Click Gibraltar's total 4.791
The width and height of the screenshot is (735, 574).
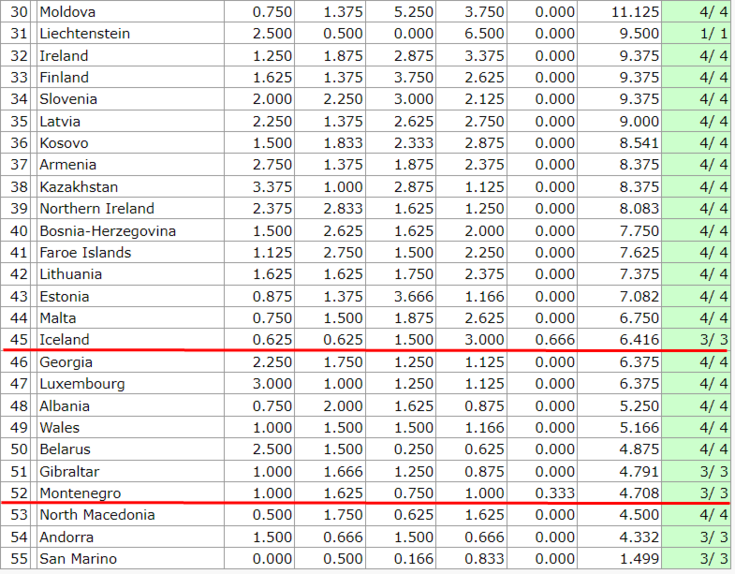pos(639,471)
